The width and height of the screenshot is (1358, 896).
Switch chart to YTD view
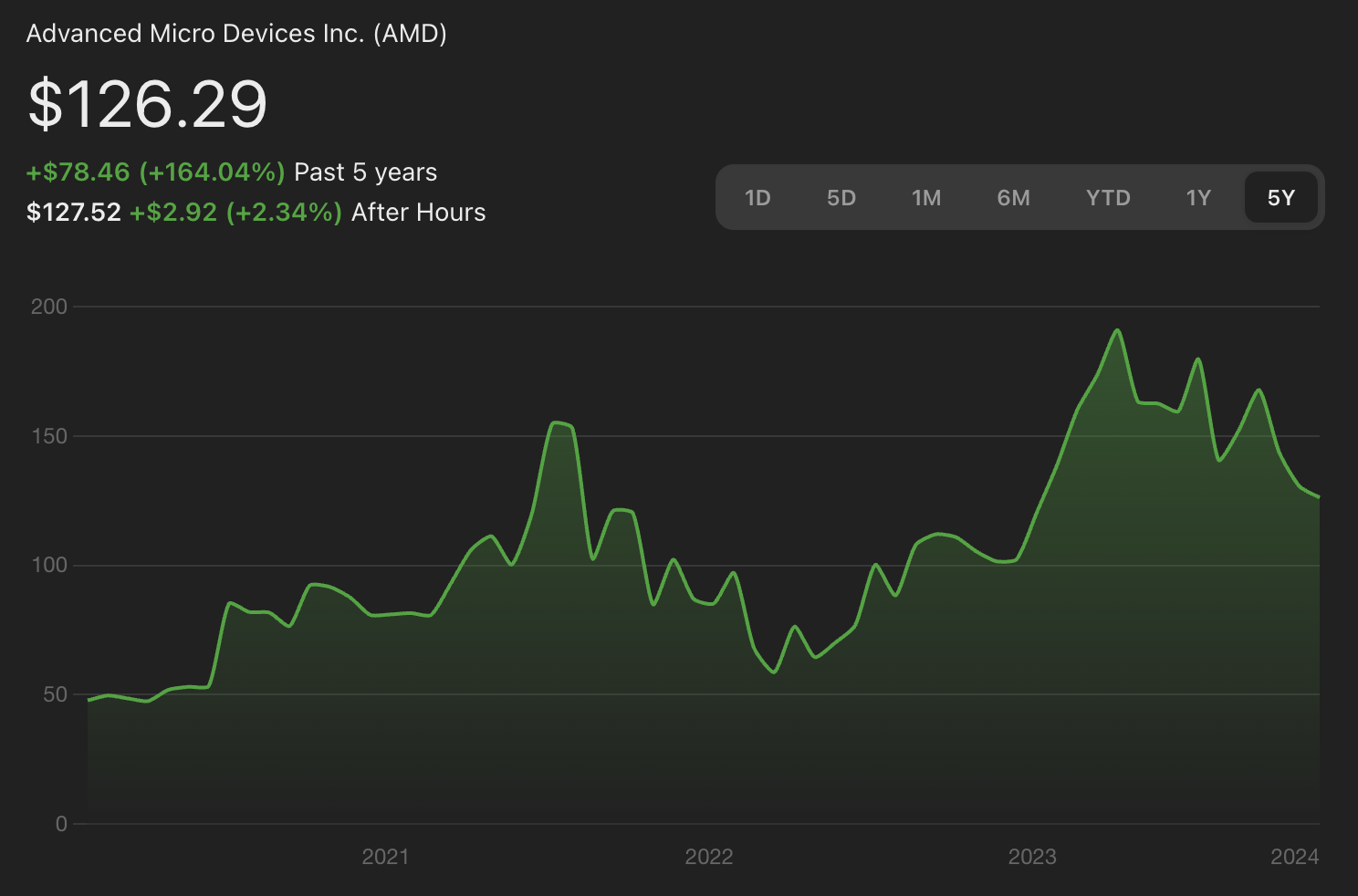[1108, 198]
